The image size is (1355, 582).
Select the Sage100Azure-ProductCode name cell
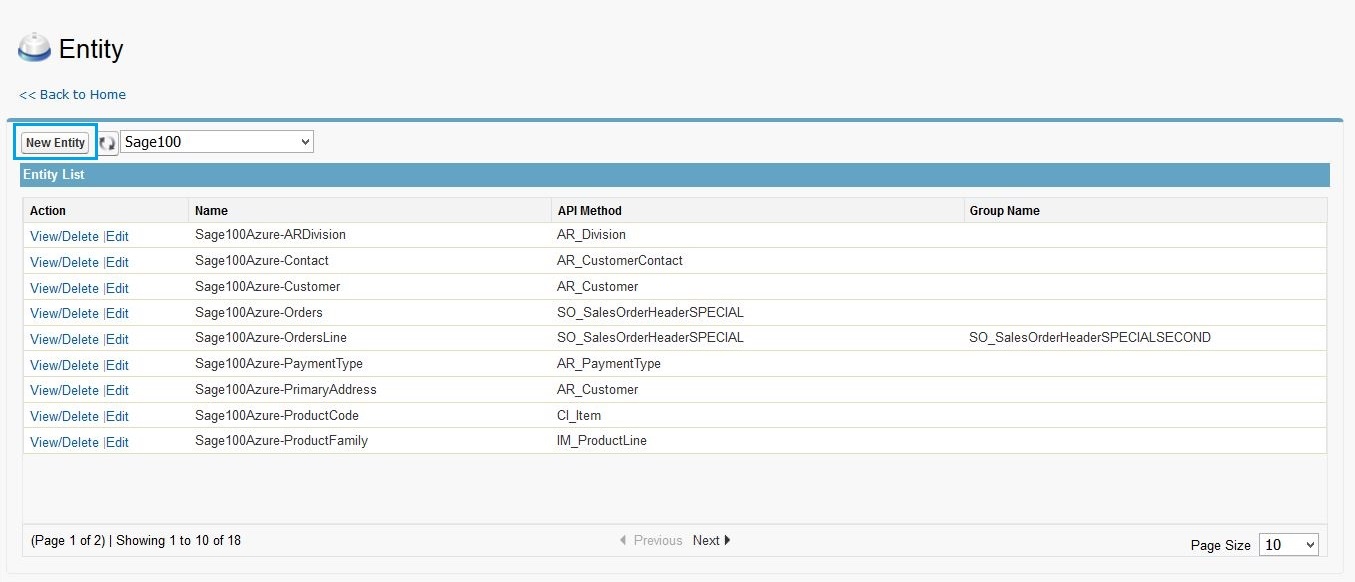[370, 415]
